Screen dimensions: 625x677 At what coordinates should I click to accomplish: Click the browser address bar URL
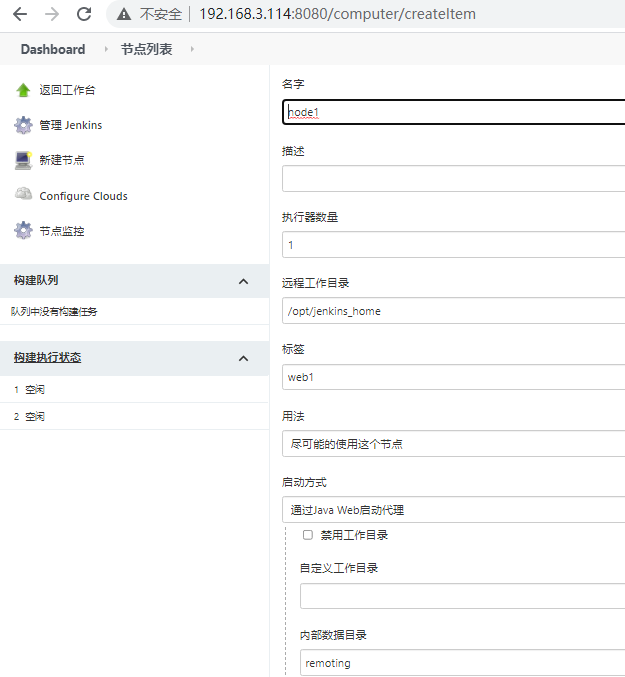[x=337, y=14]
